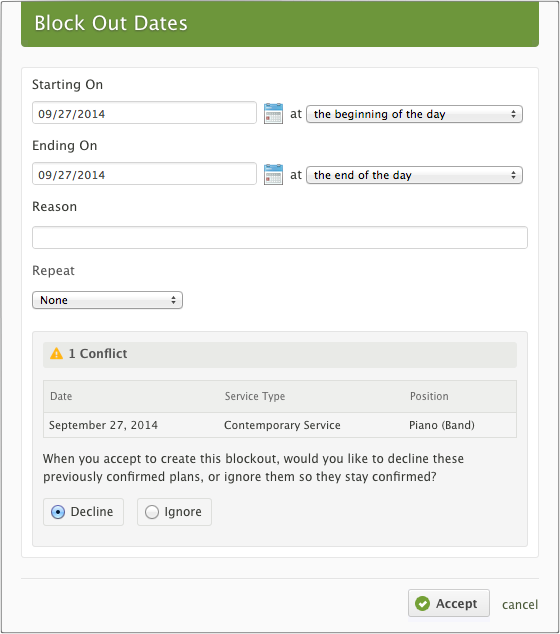Open the 'beginning of the day' dropdown
Image resolution: width=560 pixels, height=634 pixels.
[414, 114]
